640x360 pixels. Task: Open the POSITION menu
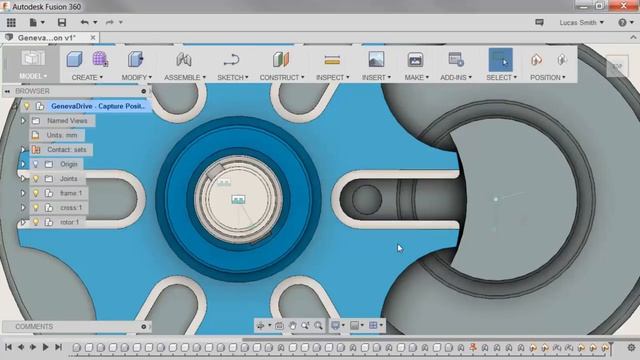[x=547, y=77]
